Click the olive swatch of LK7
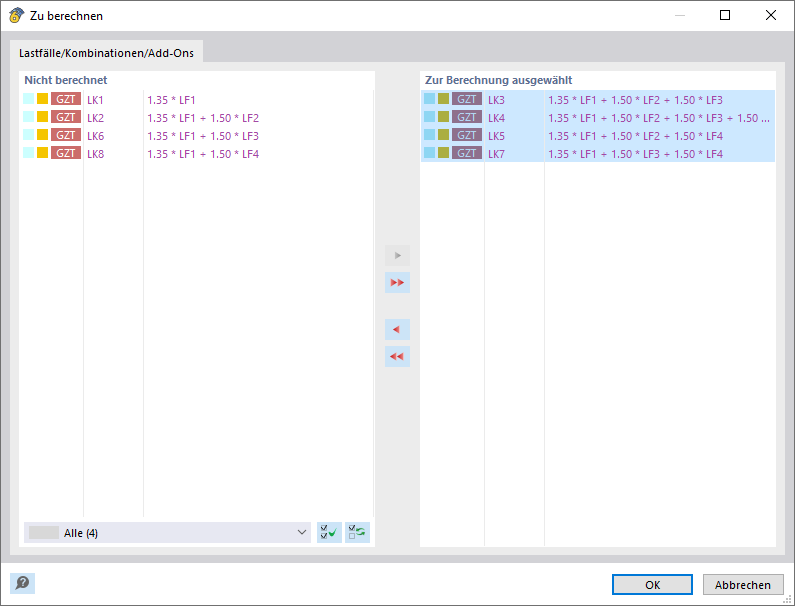Viewport: 795px width, 606px height. pos(444,153)
